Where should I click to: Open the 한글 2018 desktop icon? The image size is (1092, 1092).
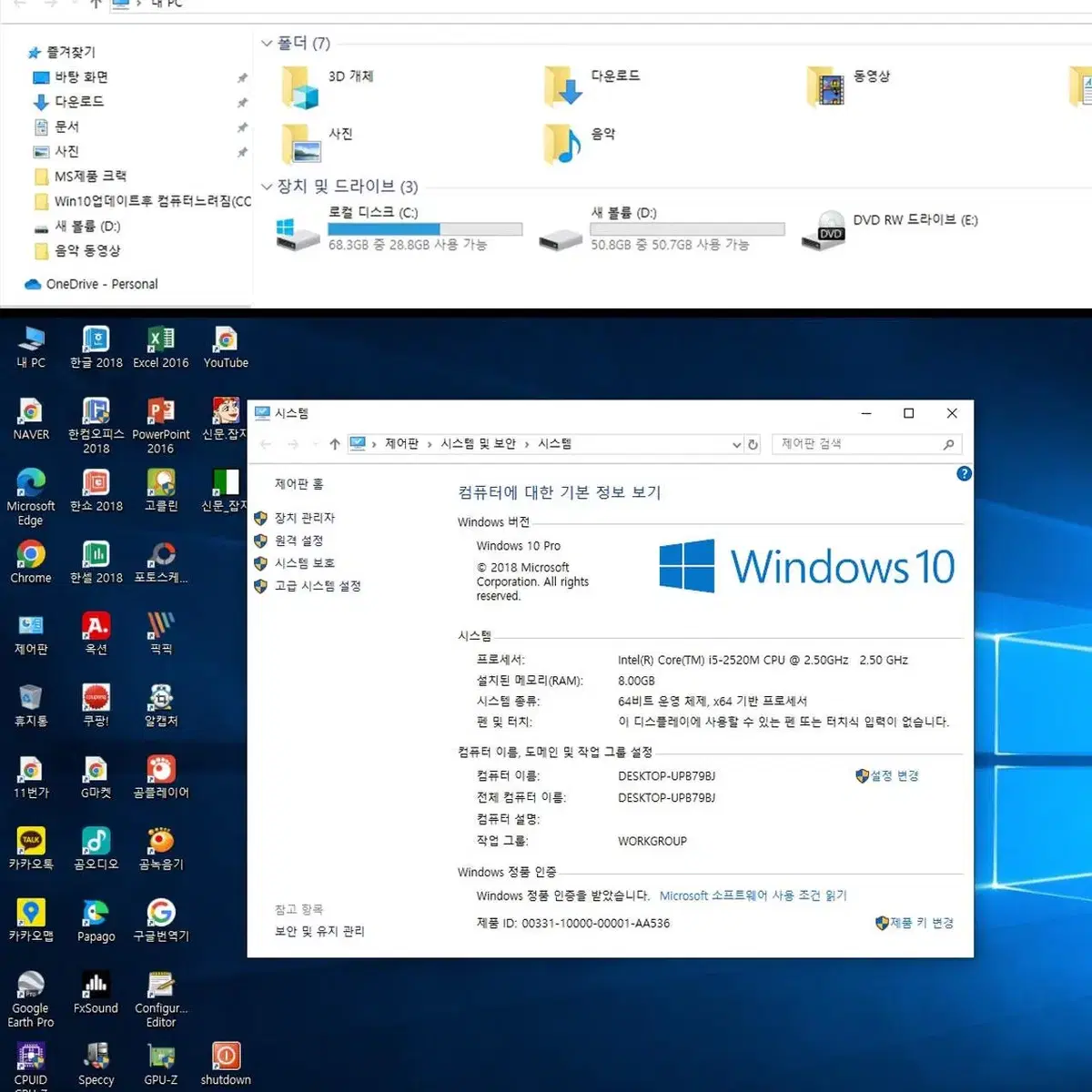(96, 348)
